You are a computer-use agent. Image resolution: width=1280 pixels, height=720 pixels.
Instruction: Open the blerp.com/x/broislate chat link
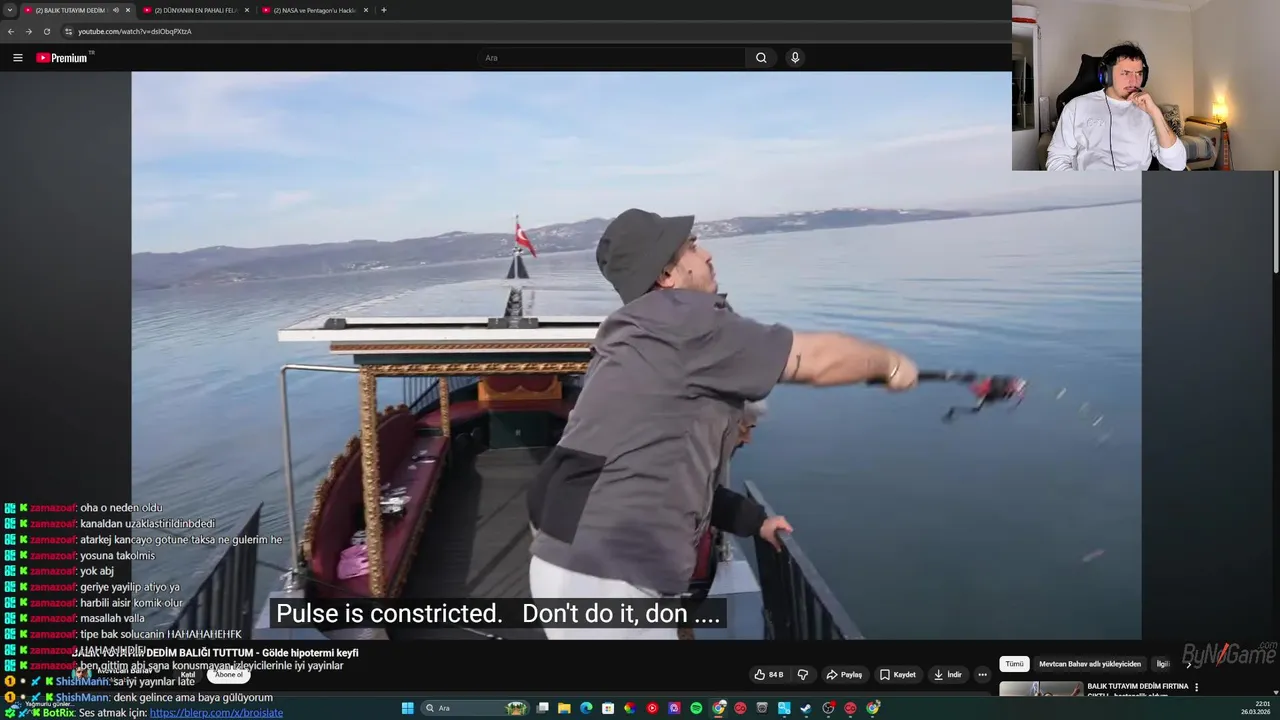click(216, 713)
